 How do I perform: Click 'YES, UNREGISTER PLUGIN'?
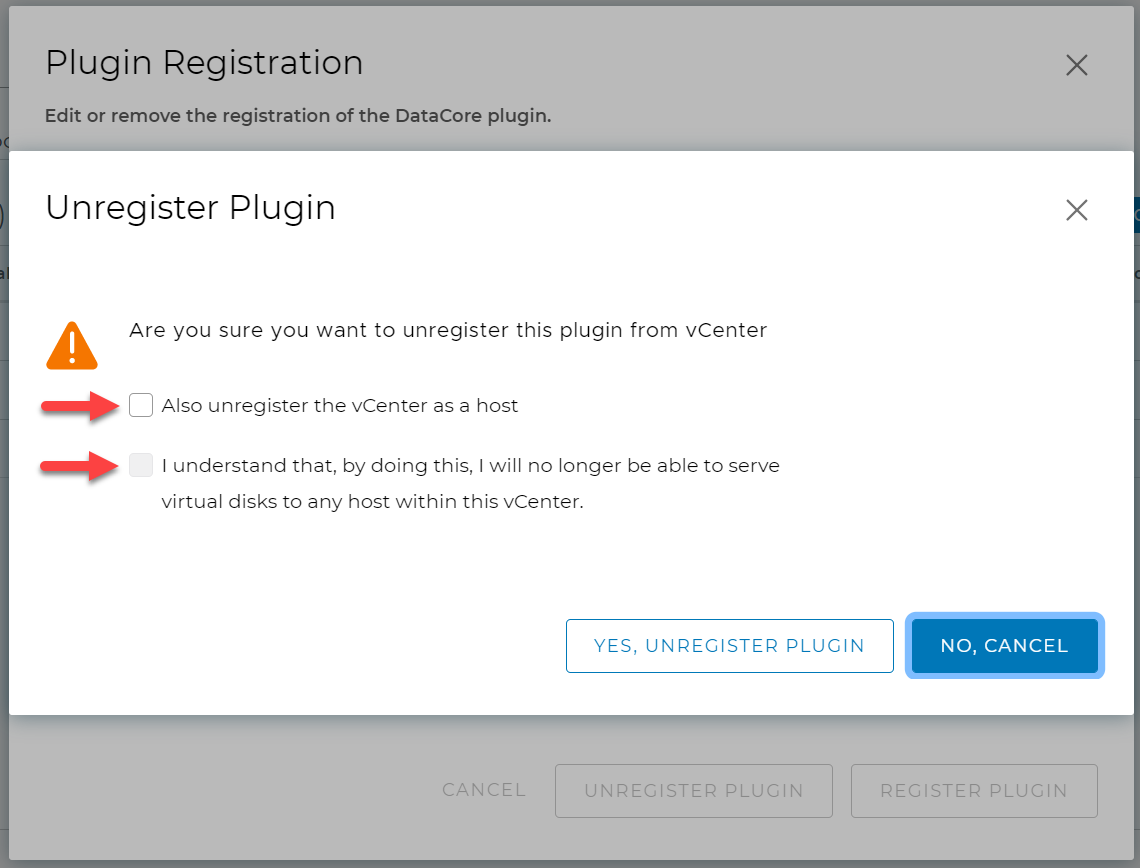730,646
